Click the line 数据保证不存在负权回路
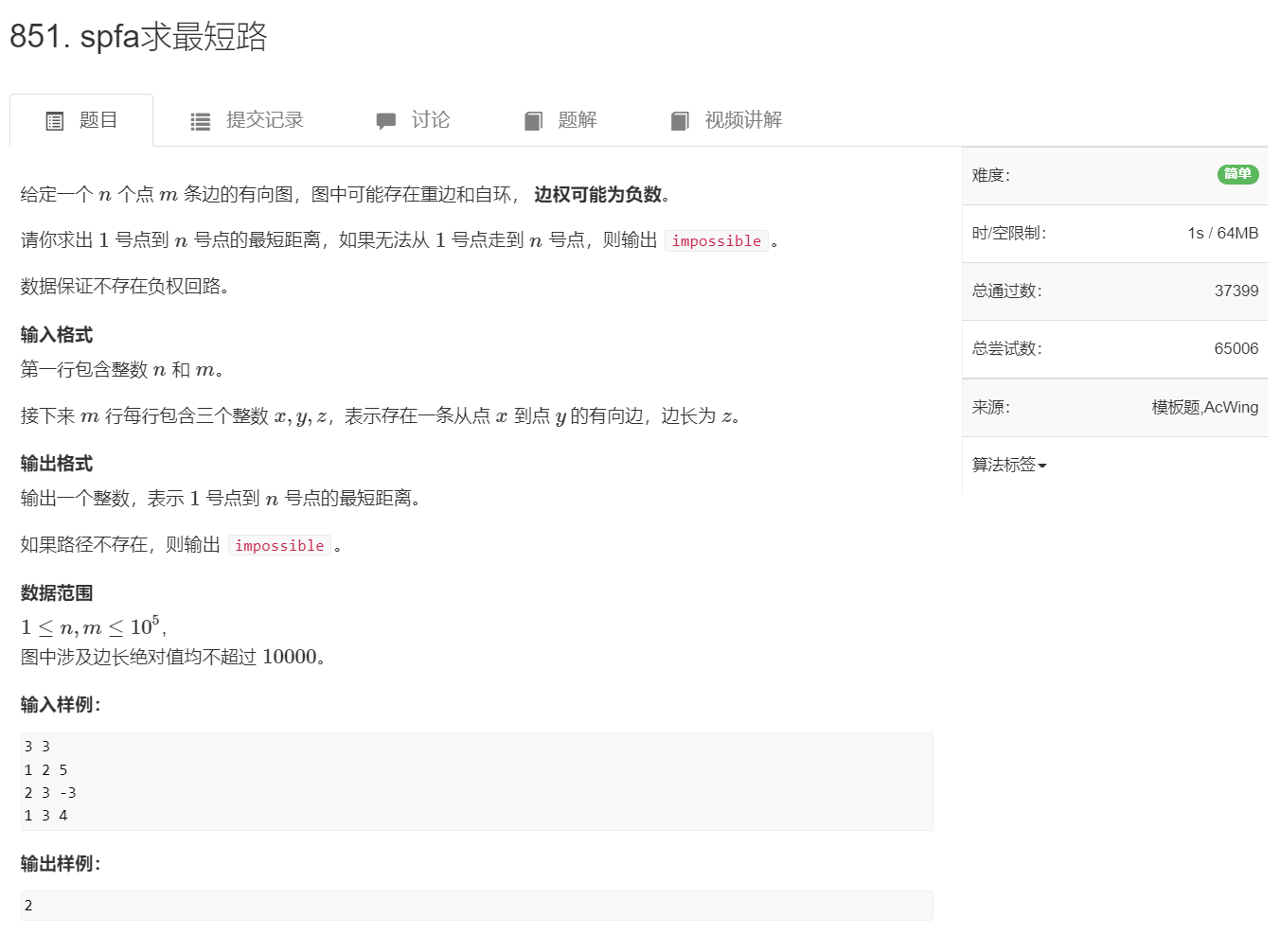Screen dimensions: 1280x952 [x=125, y=287]
